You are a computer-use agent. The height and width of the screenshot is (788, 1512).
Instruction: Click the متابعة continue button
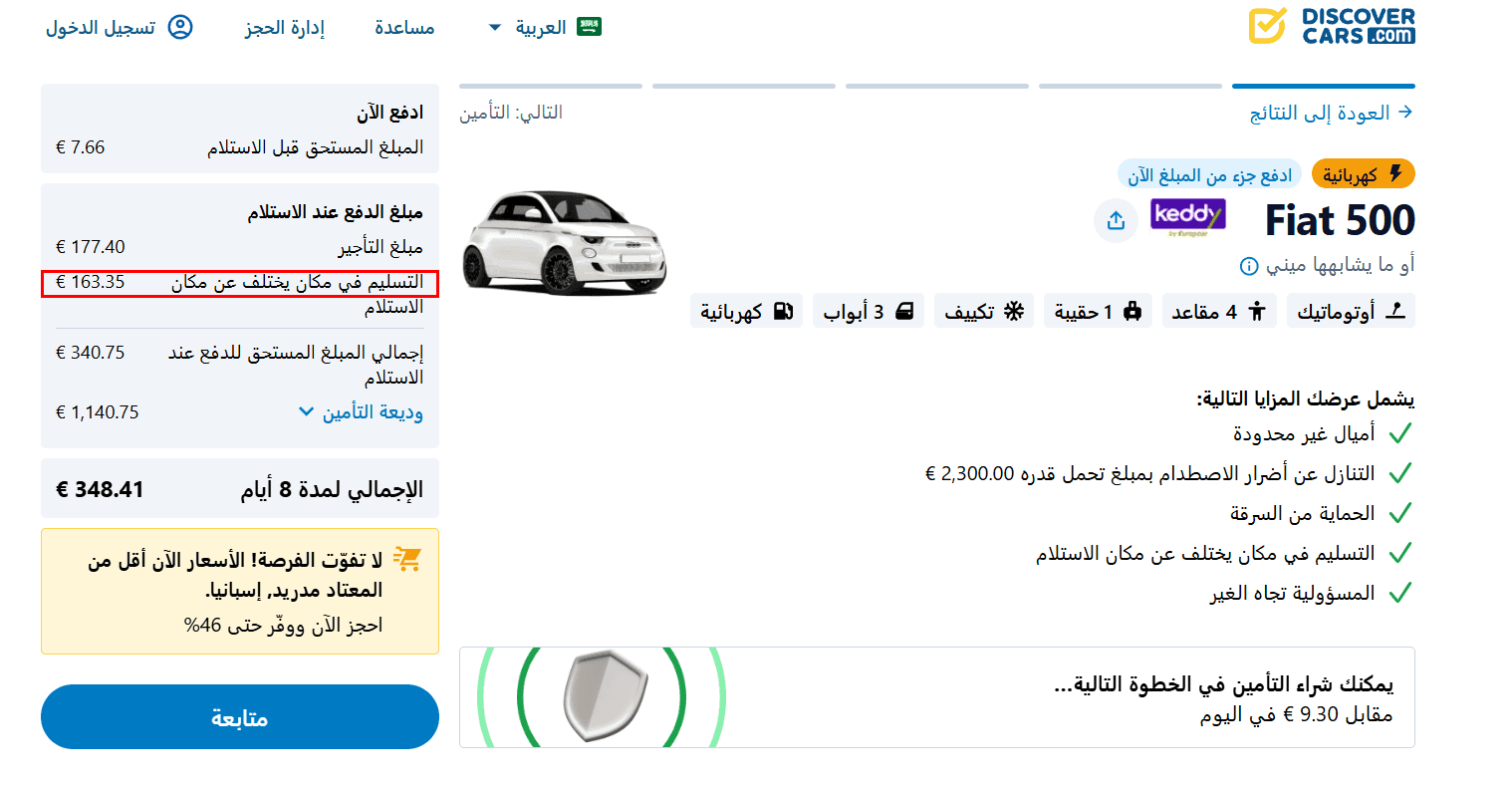point(240,717)
